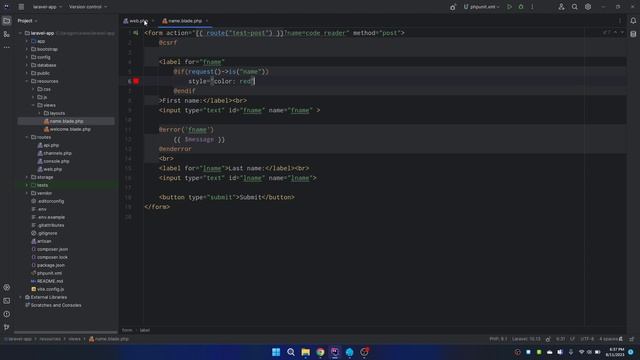The image size is (640, 360).
Task: Open the Problems tool window
Action: pos(7,314)
